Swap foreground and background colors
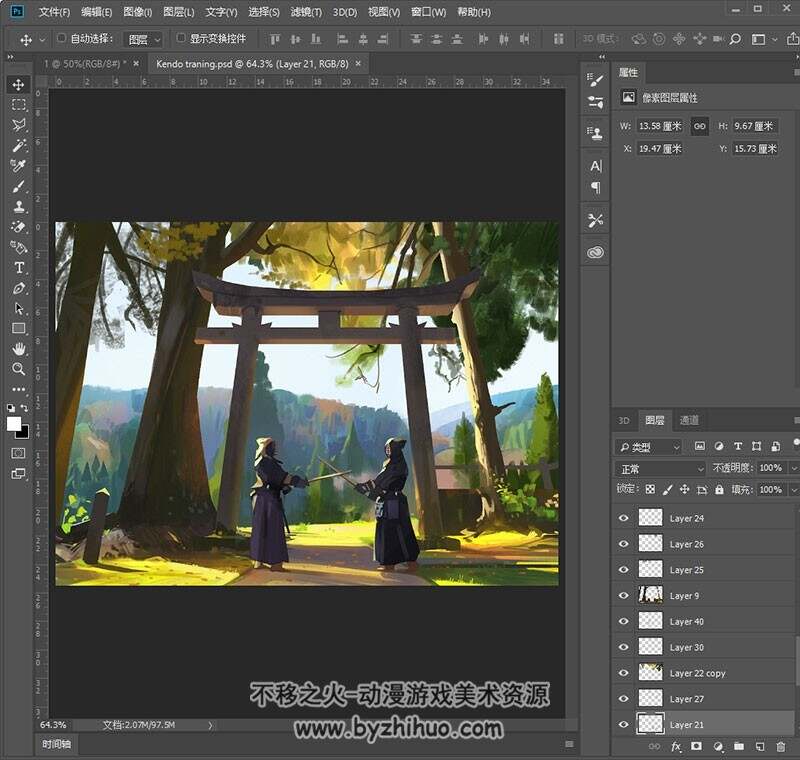This screenshot has width=800, height=760. [x=24, y=408]
